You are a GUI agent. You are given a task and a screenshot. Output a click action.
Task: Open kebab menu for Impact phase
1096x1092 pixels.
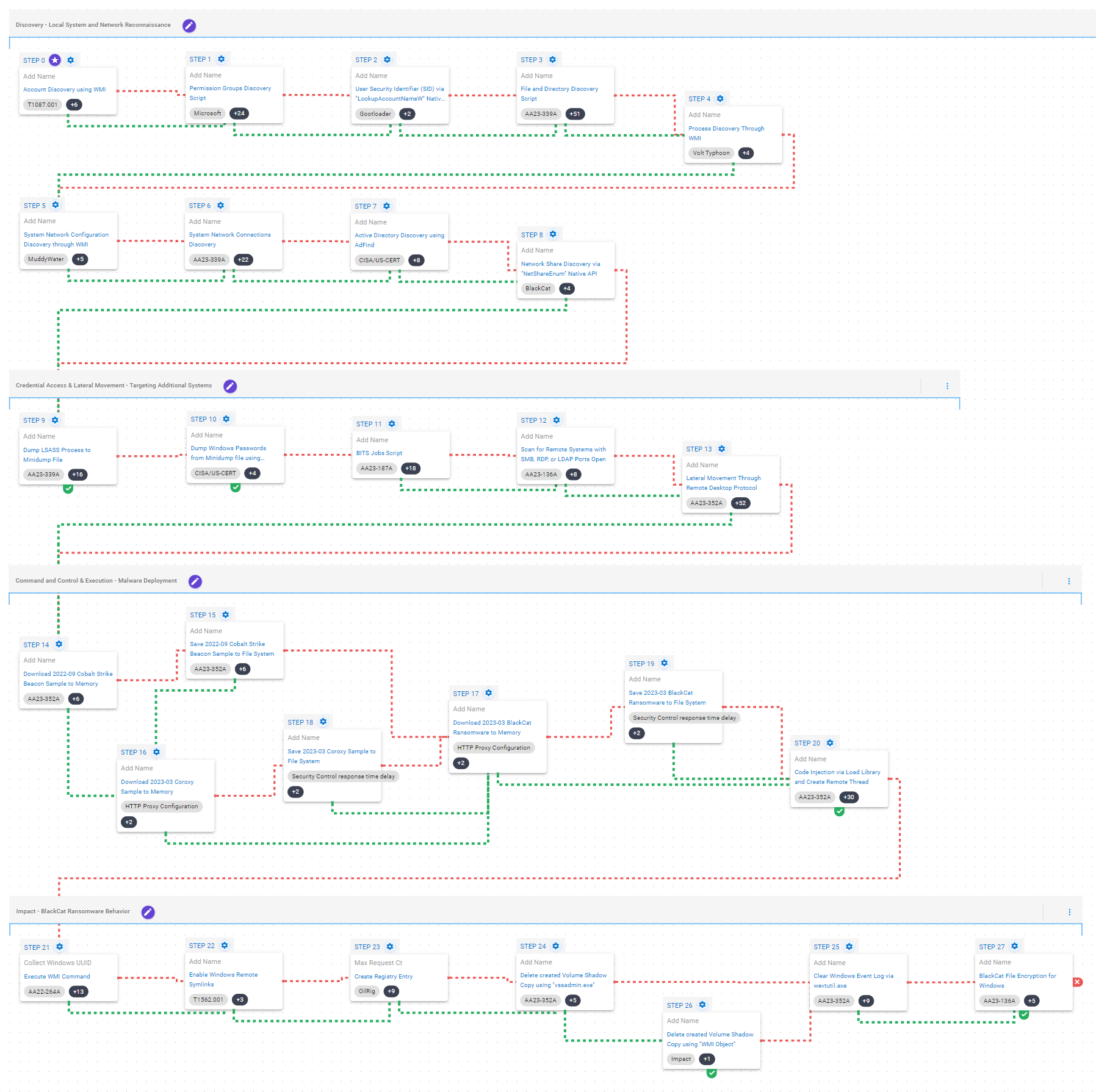(1069, 912)
